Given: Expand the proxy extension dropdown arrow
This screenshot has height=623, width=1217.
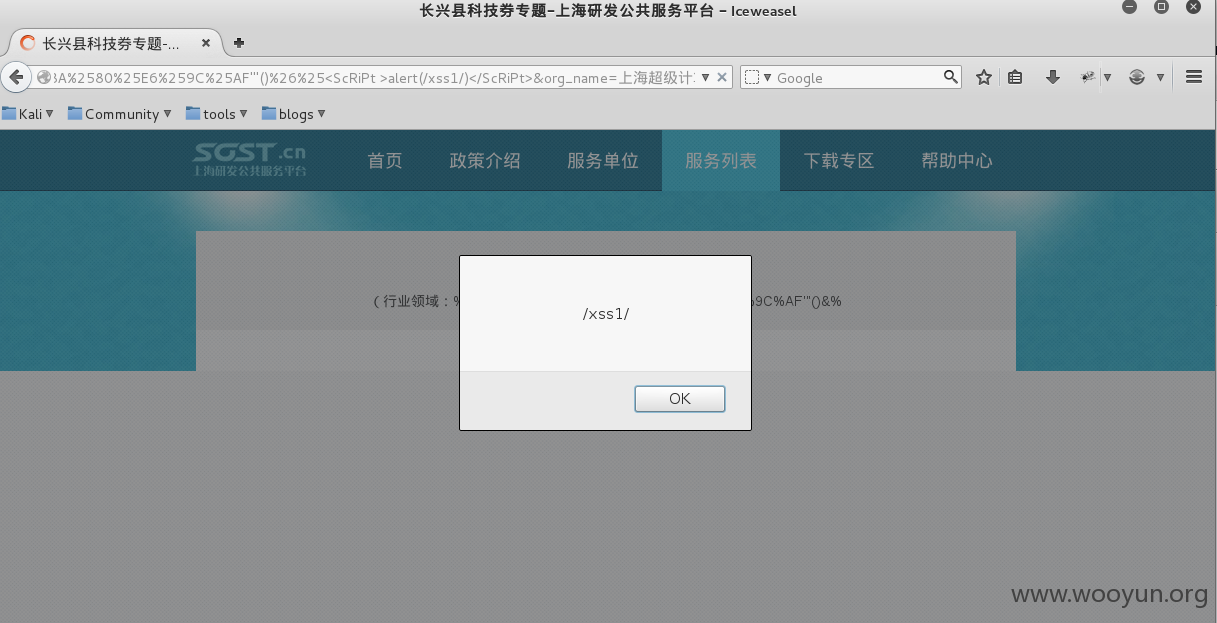Looking at the screenshot, I should pyautogui.click(x=1160, y=77).
